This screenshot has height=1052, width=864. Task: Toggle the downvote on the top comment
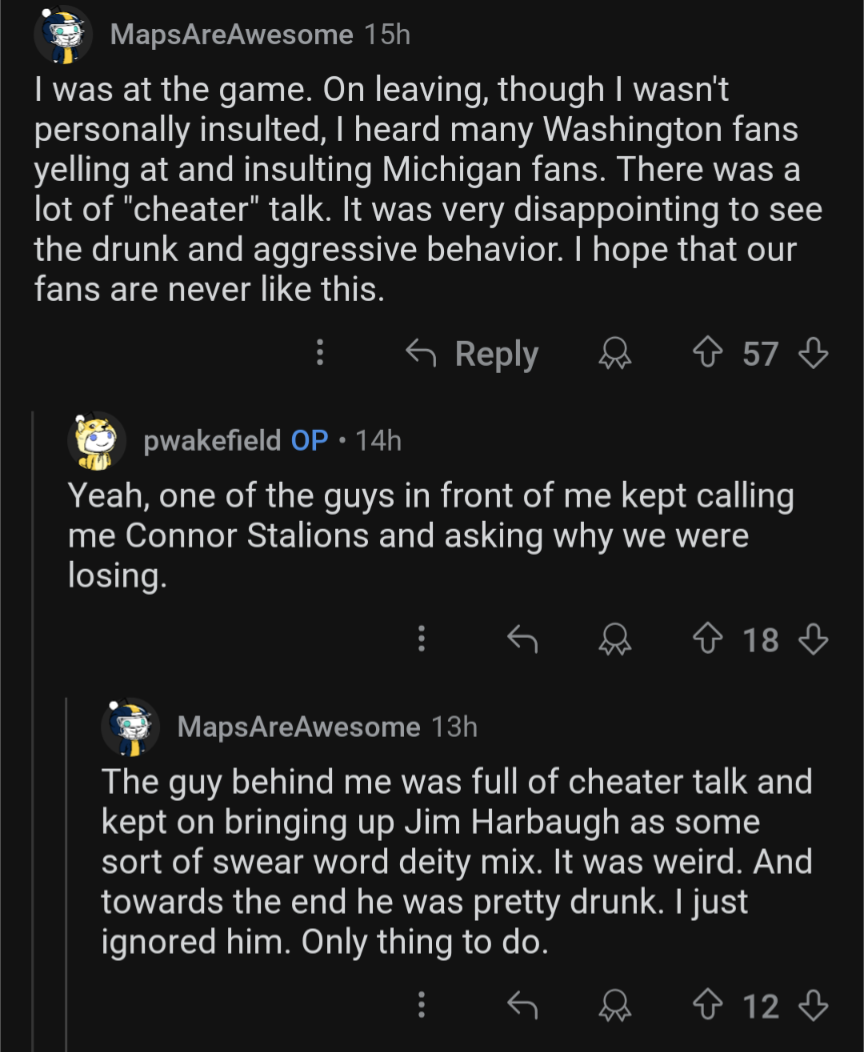[813, 354]
